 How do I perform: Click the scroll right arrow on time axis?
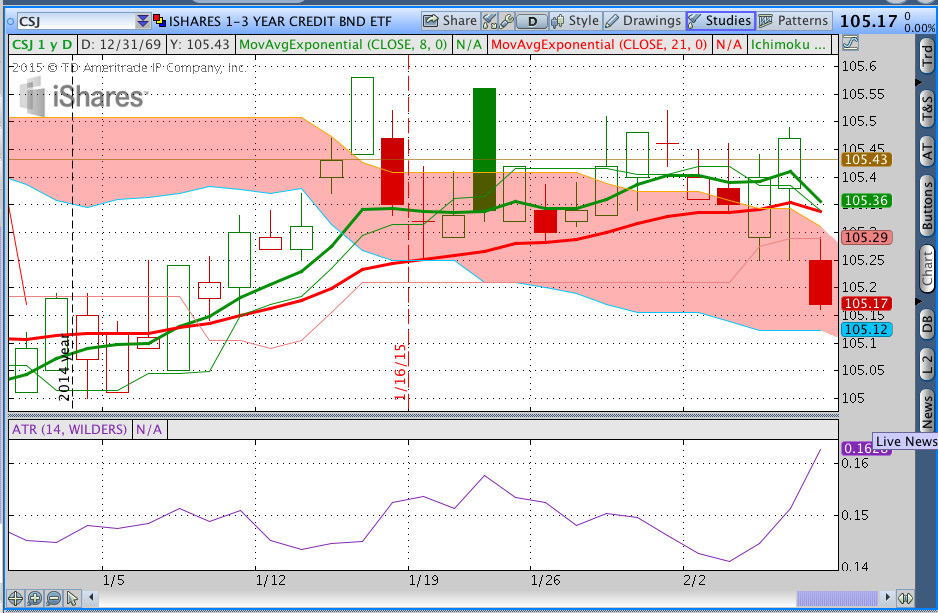[x=888, y=597]
